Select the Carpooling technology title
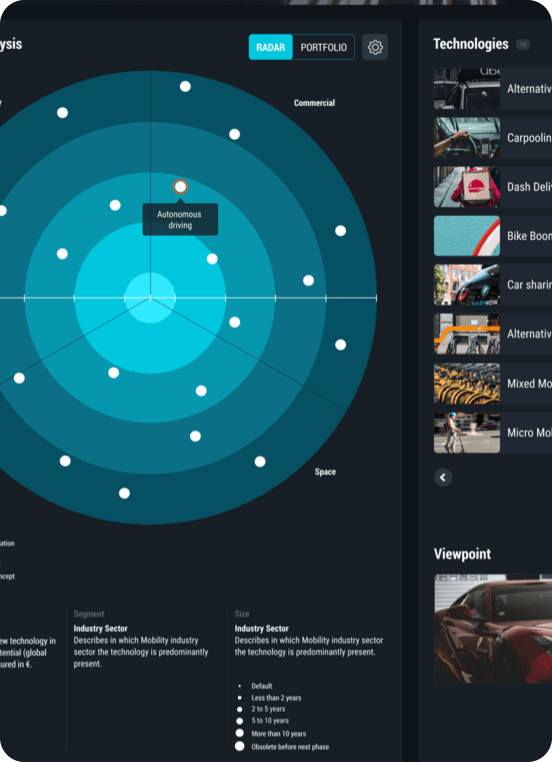 tap(529, 138)
